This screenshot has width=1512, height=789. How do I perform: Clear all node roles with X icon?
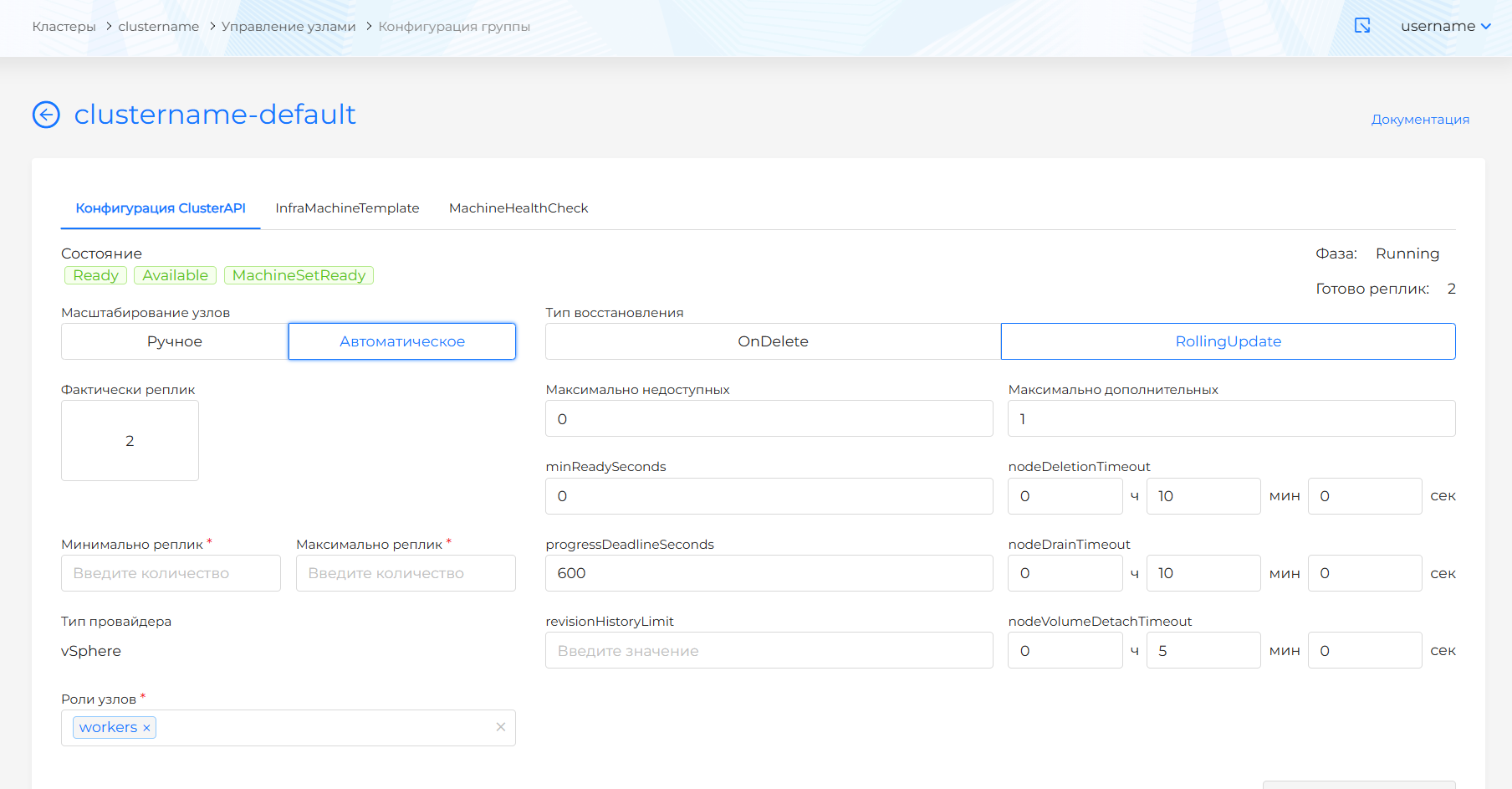coord(500,727)
